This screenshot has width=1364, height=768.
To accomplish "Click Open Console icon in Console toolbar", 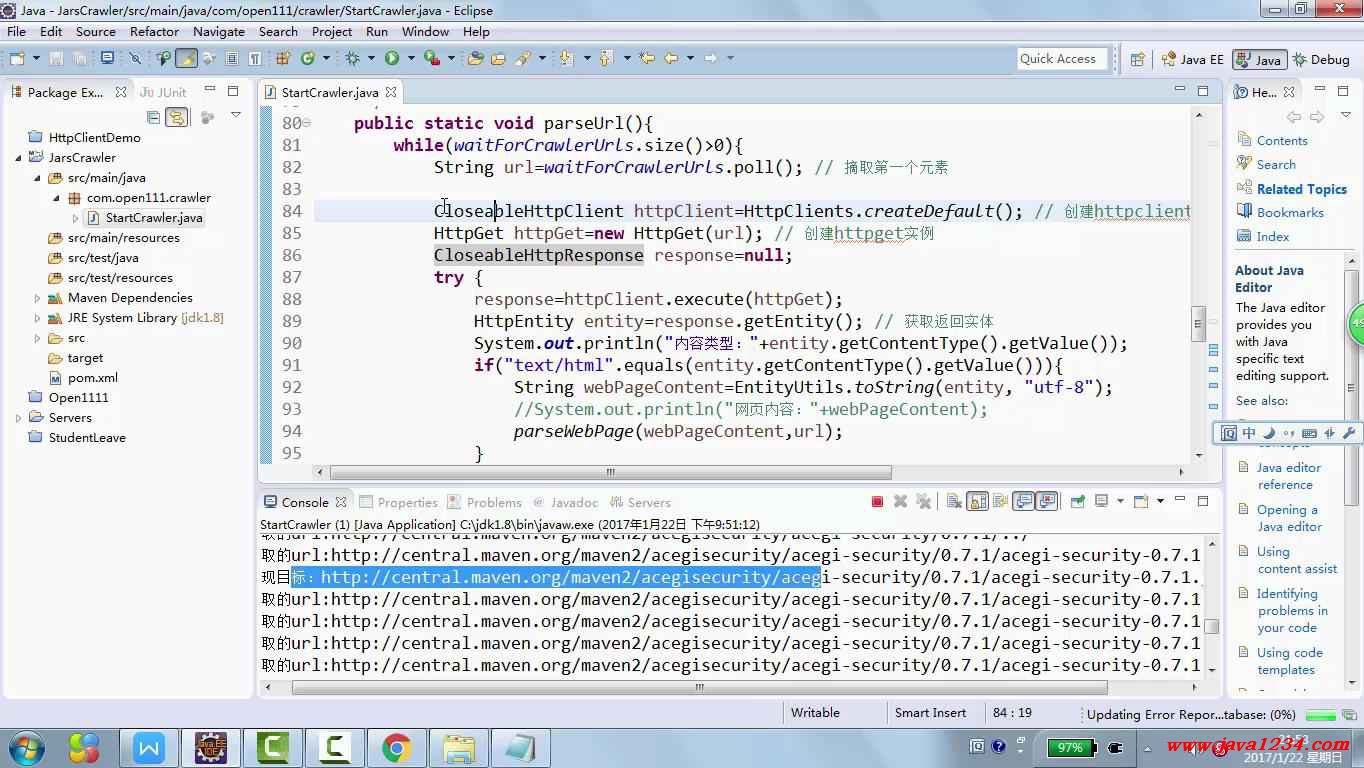I will (1140, 501).
